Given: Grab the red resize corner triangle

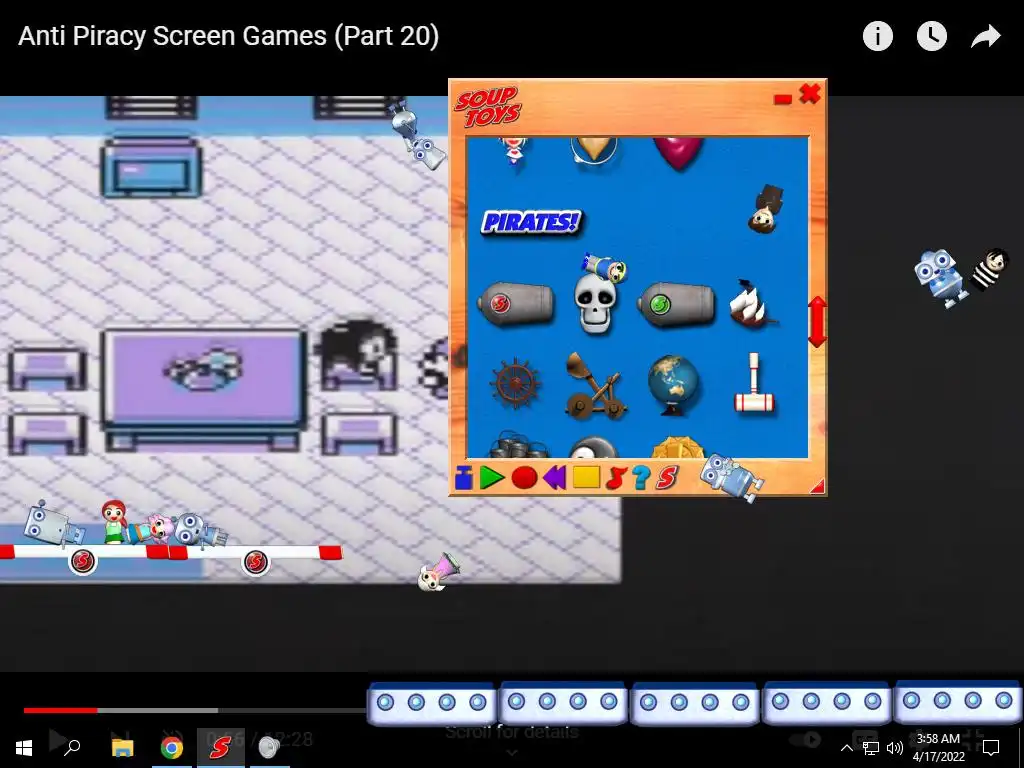Looking at the screenshot, I should click(x=818, y=487).
